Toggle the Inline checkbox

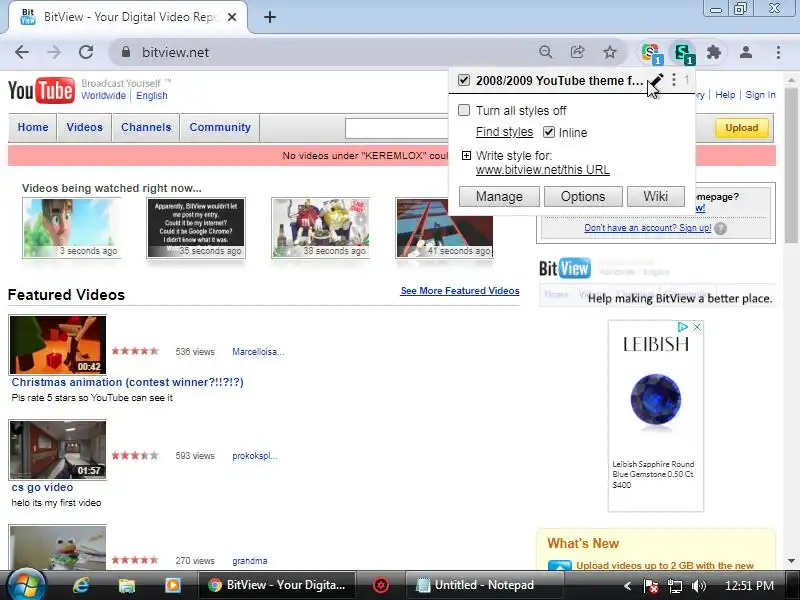[548, 132]
